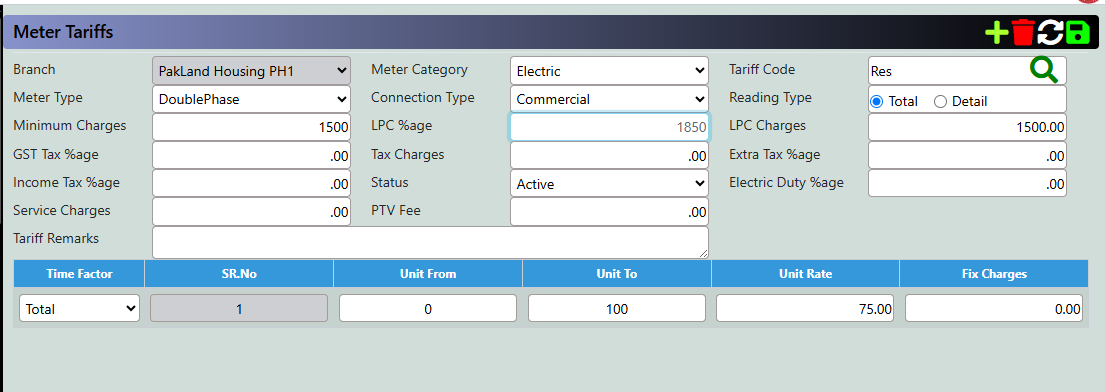
Task: Click the Reading Type label
Action: point(770,97)
